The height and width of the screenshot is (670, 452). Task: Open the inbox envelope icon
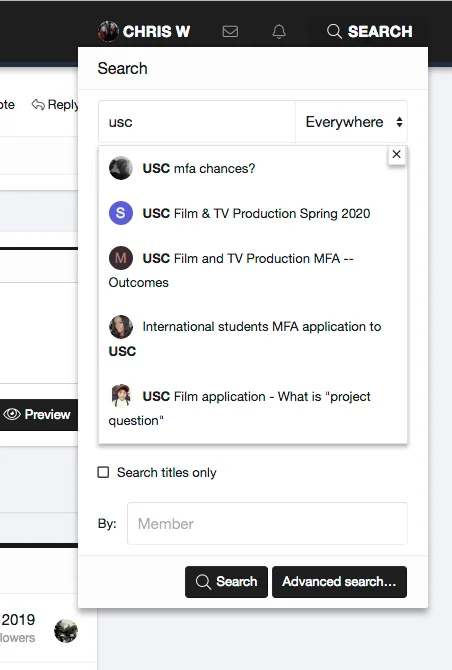click(x=230, y=31)
